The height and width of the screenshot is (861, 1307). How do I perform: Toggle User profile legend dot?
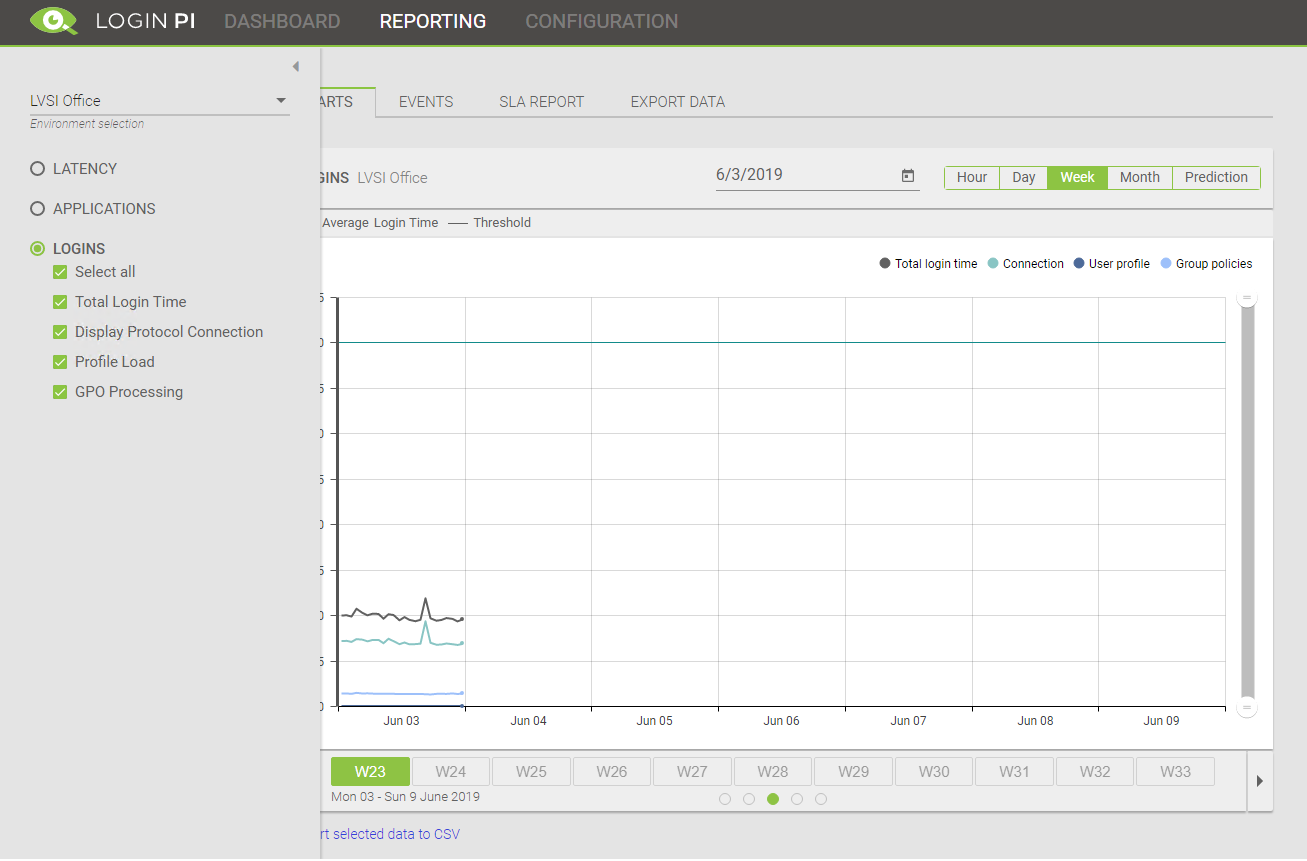pos(1079,264)
